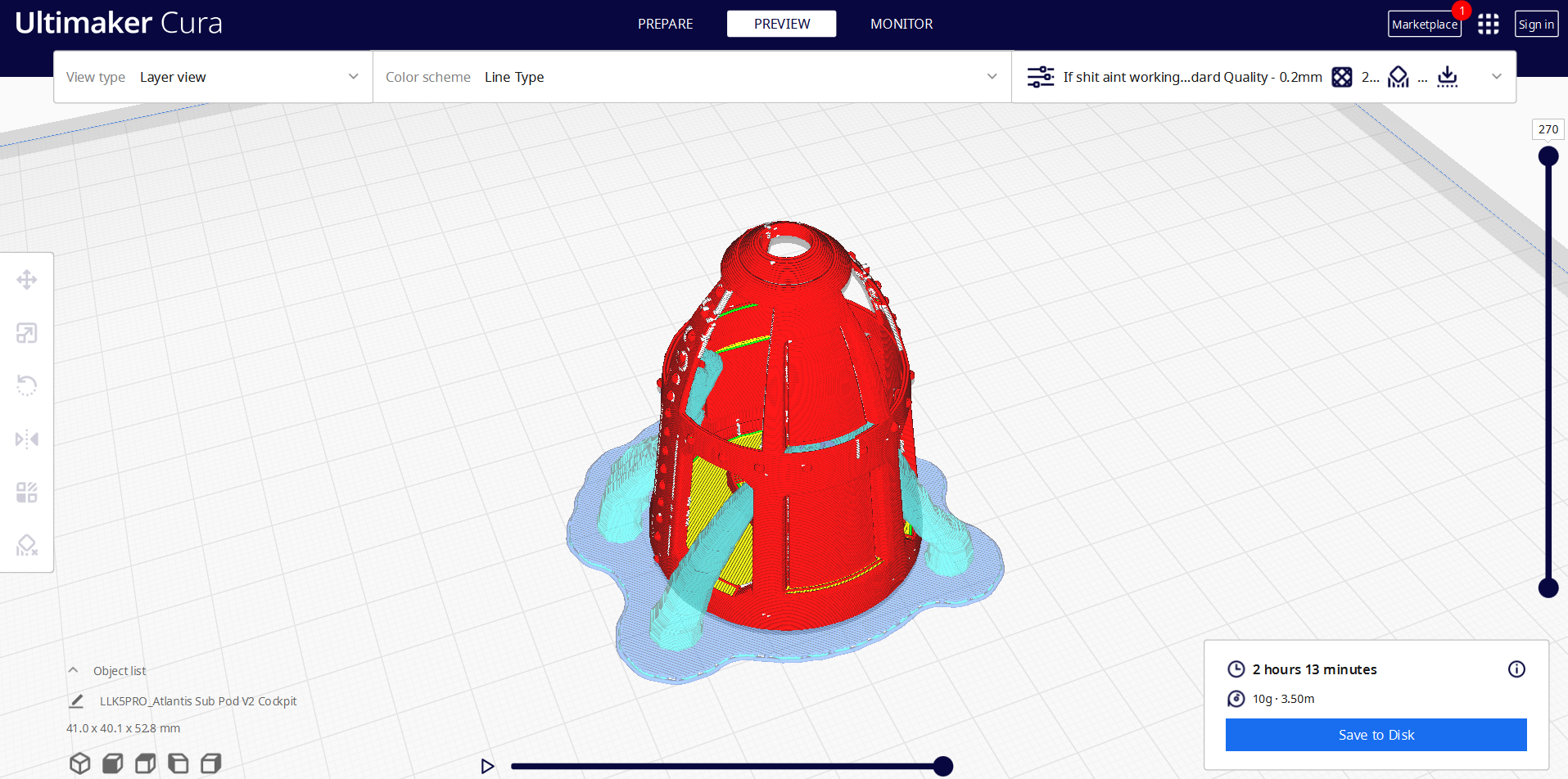Open the Color scheme Line Type dropdown
The image size is (1568, 779).
pyautogui.click(x=992, y=76)
